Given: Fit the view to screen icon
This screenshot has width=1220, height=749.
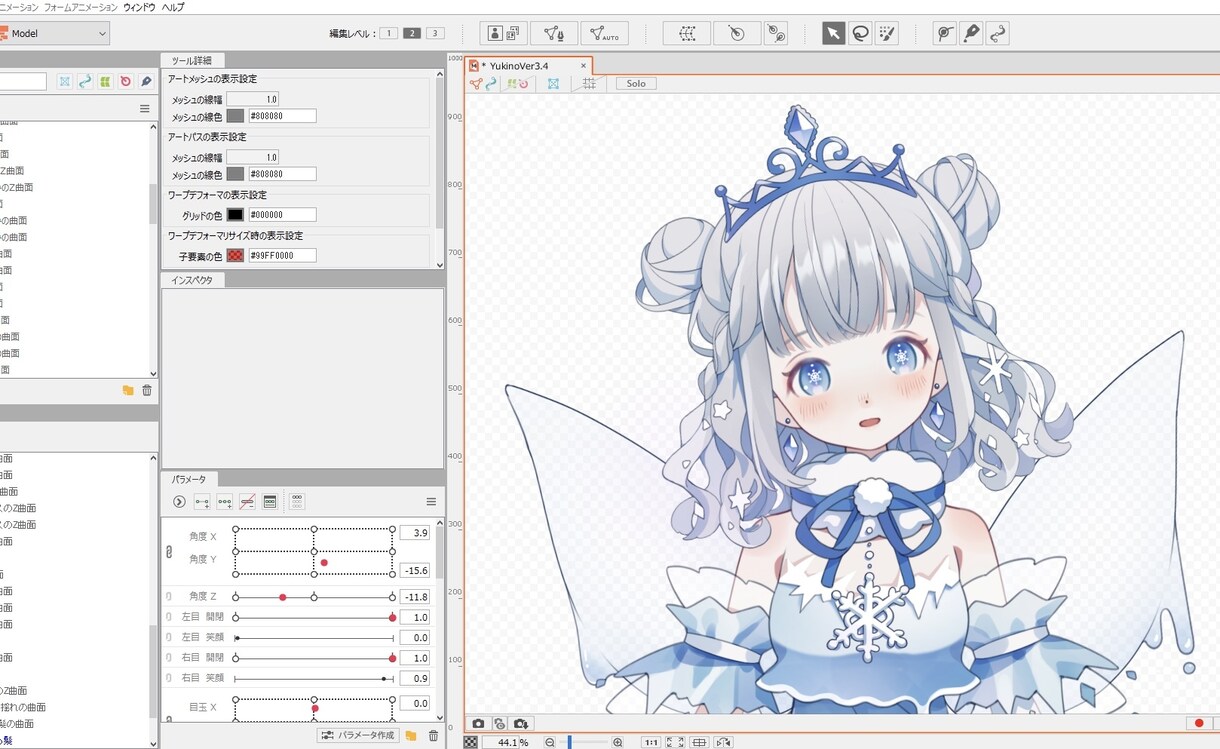Looking at the screenshot, I should (675, 742).
